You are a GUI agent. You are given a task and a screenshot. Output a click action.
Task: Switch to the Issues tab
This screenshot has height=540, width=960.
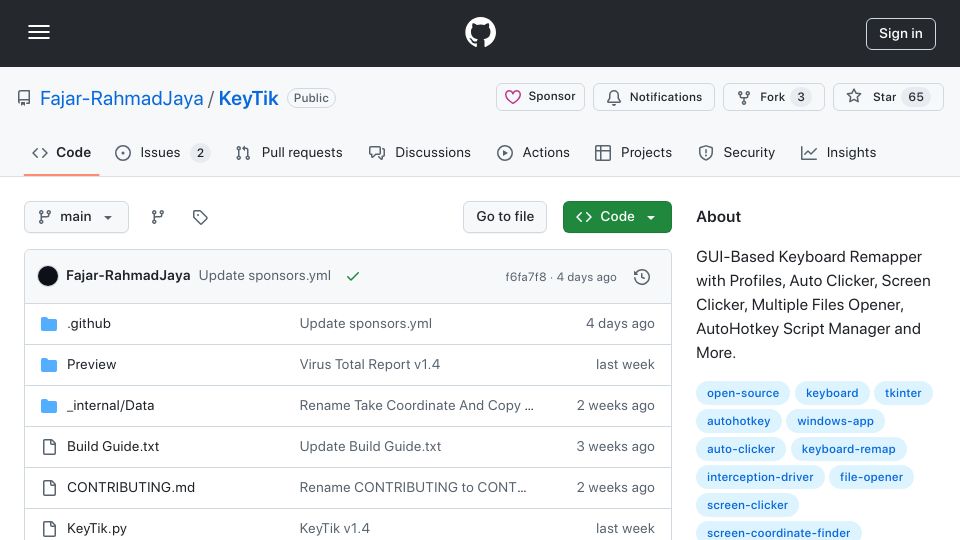click(x=162, y=152)
